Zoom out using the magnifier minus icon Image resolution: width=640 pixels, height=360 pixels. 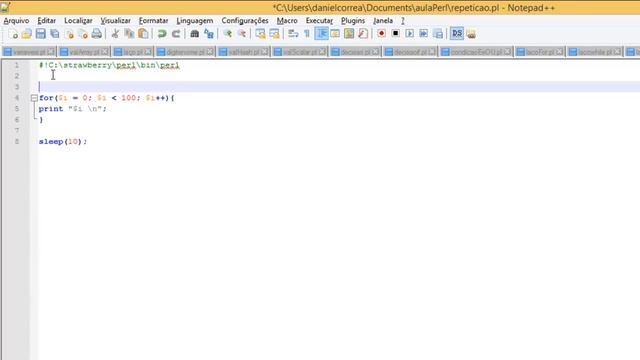point(242,34)
